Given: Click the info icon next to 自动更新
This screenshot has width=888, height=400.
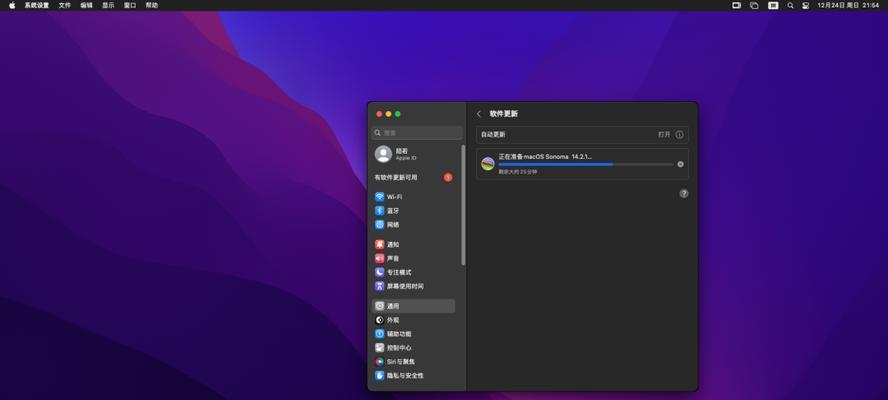Looking at the screenshot, I should (679, 135).
